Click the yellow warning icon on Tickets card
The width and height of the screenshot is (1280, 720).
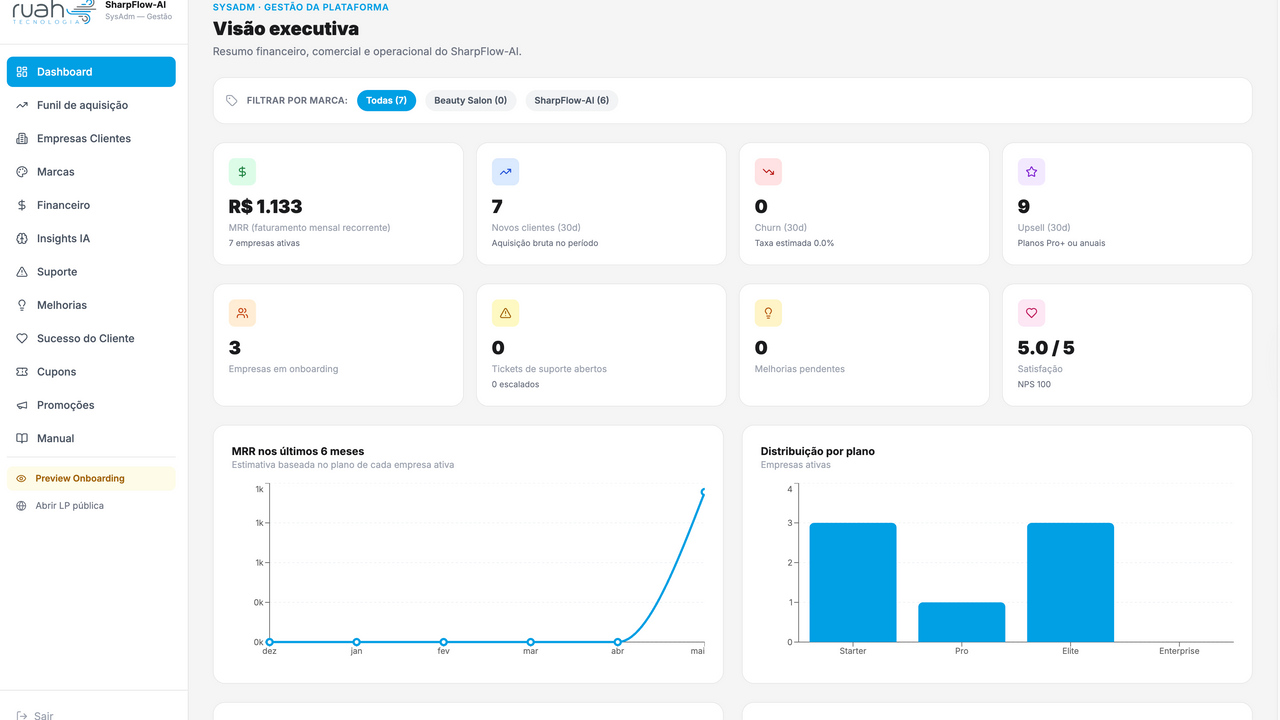coord(505,313)
